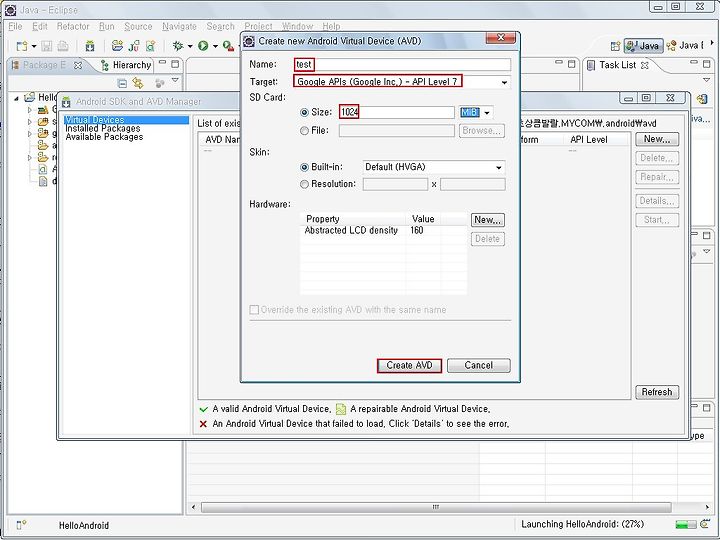Click Cancel in the AVD dialog
Viewport: 720px width, 540px height.
478,366
